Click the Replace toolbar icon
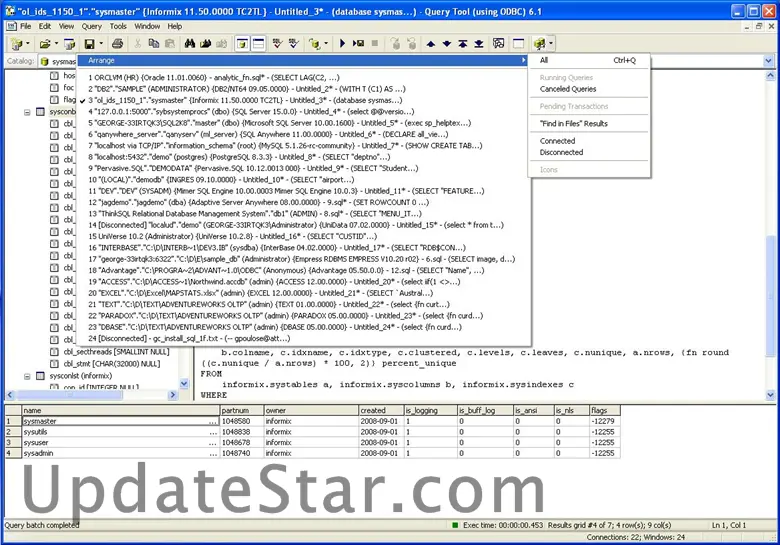The image size is (780, 545). tap(221, 44)
